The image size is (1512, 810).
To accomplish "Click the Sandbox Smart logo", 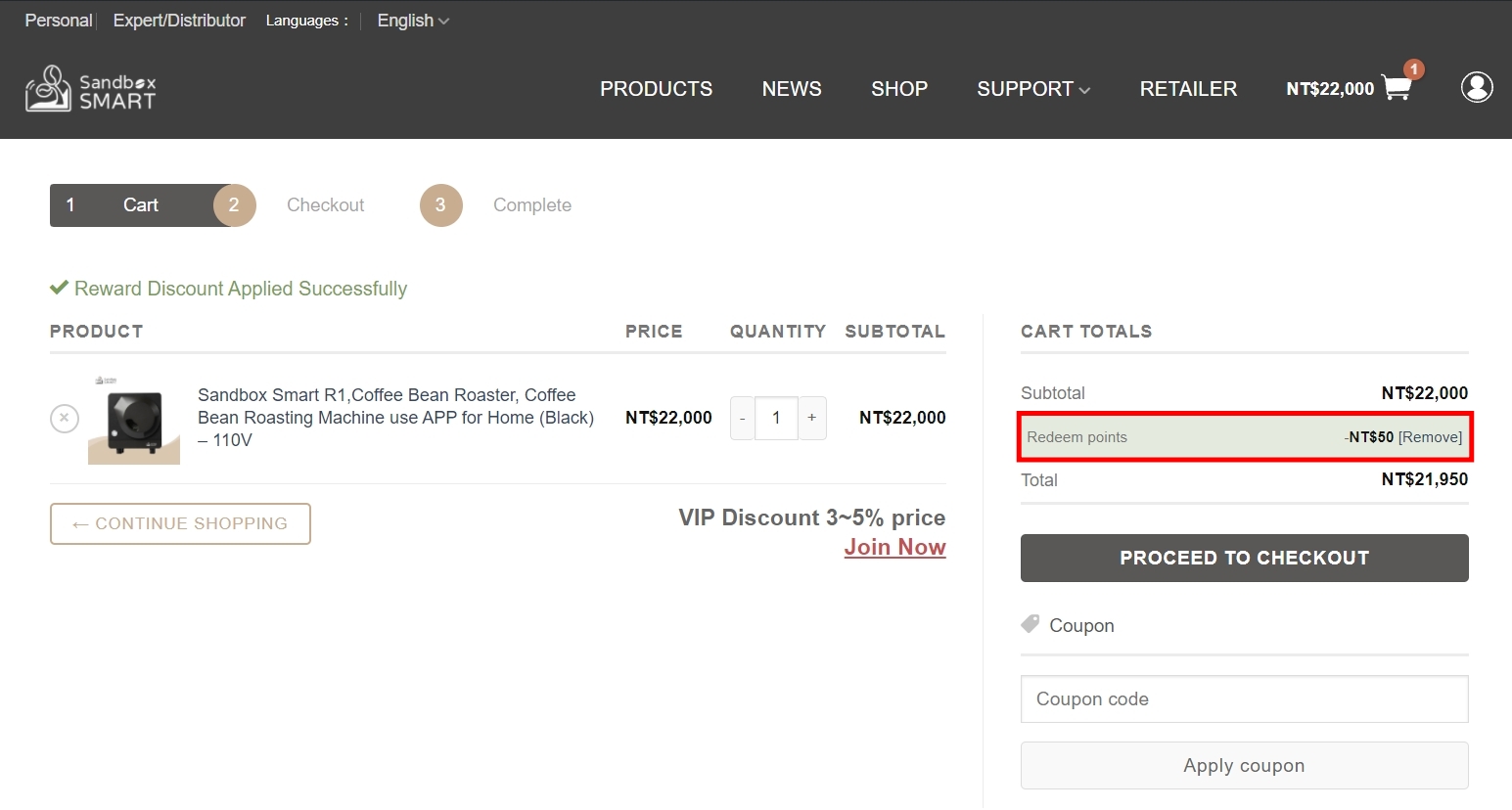I will tap(90, 88).
